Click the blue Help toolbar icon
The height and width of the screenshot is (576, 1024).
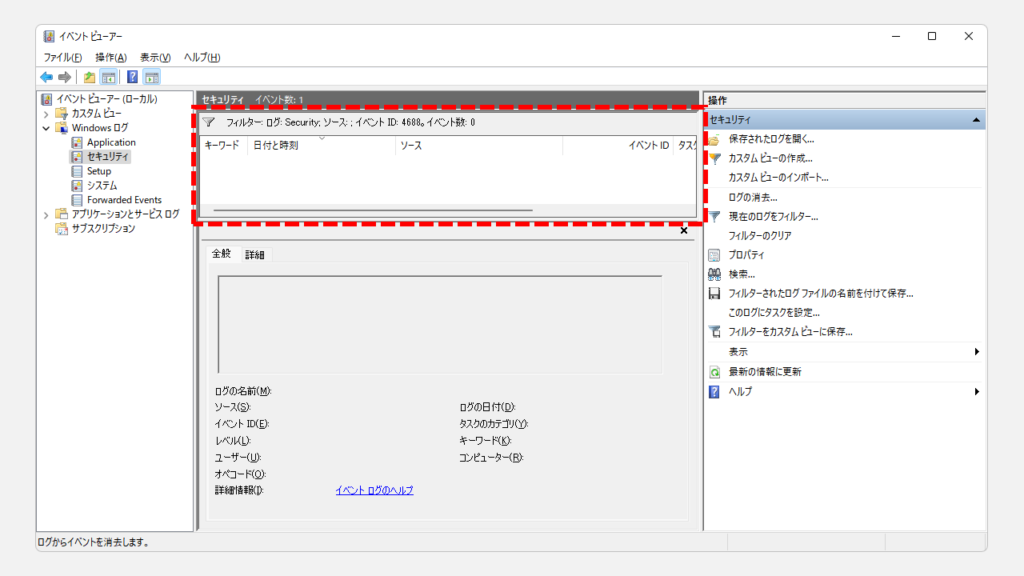pos(132,77)
